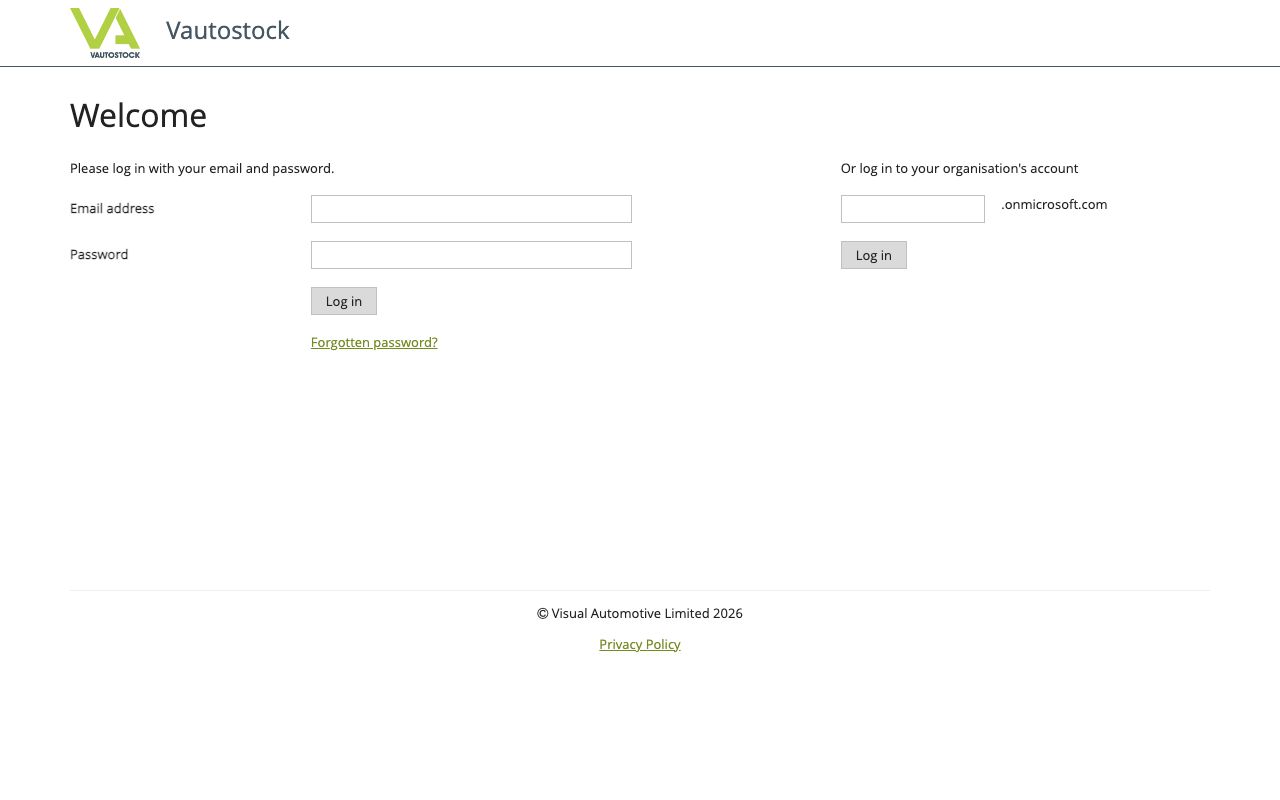Screen dimensions: 1280x800
Task: Focus the organisation name field before .onmicrosoft.com
Action: (x=913, y=209)
